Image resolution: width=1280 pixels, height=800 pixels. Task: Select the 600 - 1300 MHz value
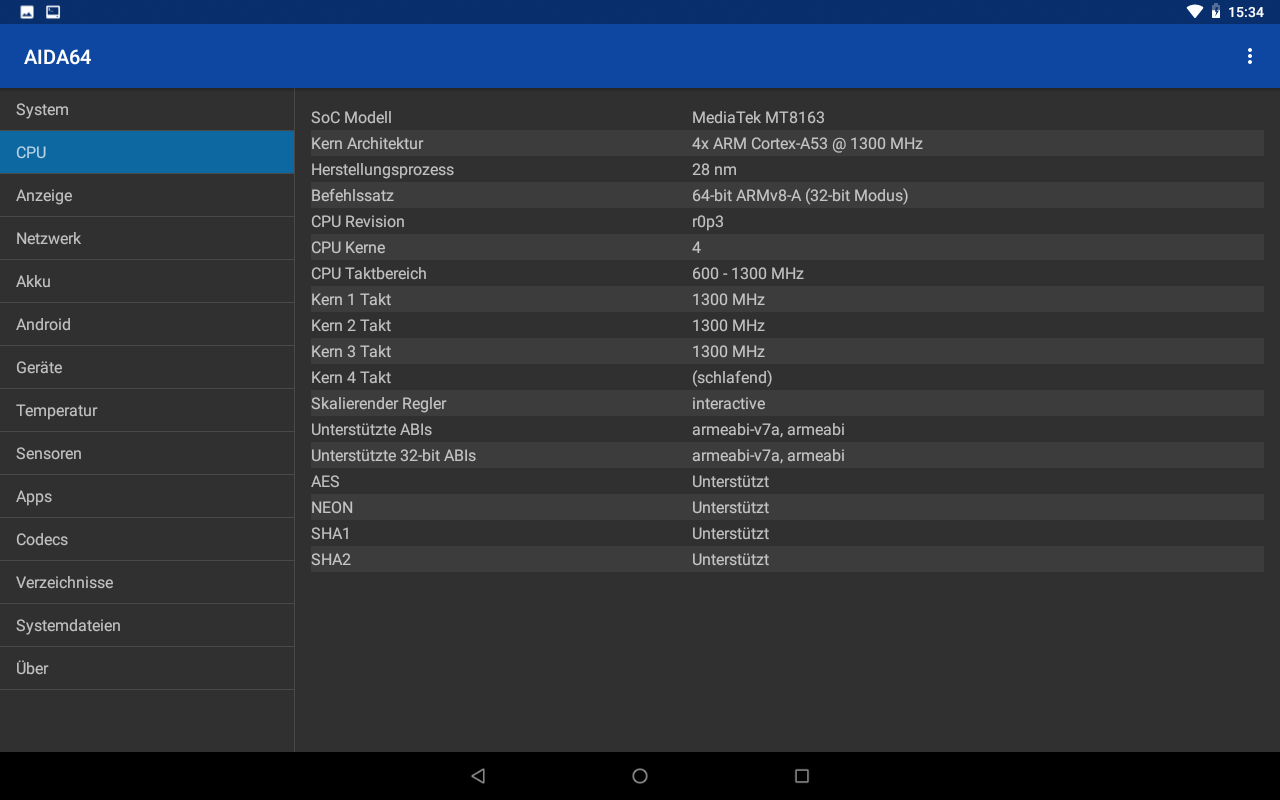(x=748, y=274)
